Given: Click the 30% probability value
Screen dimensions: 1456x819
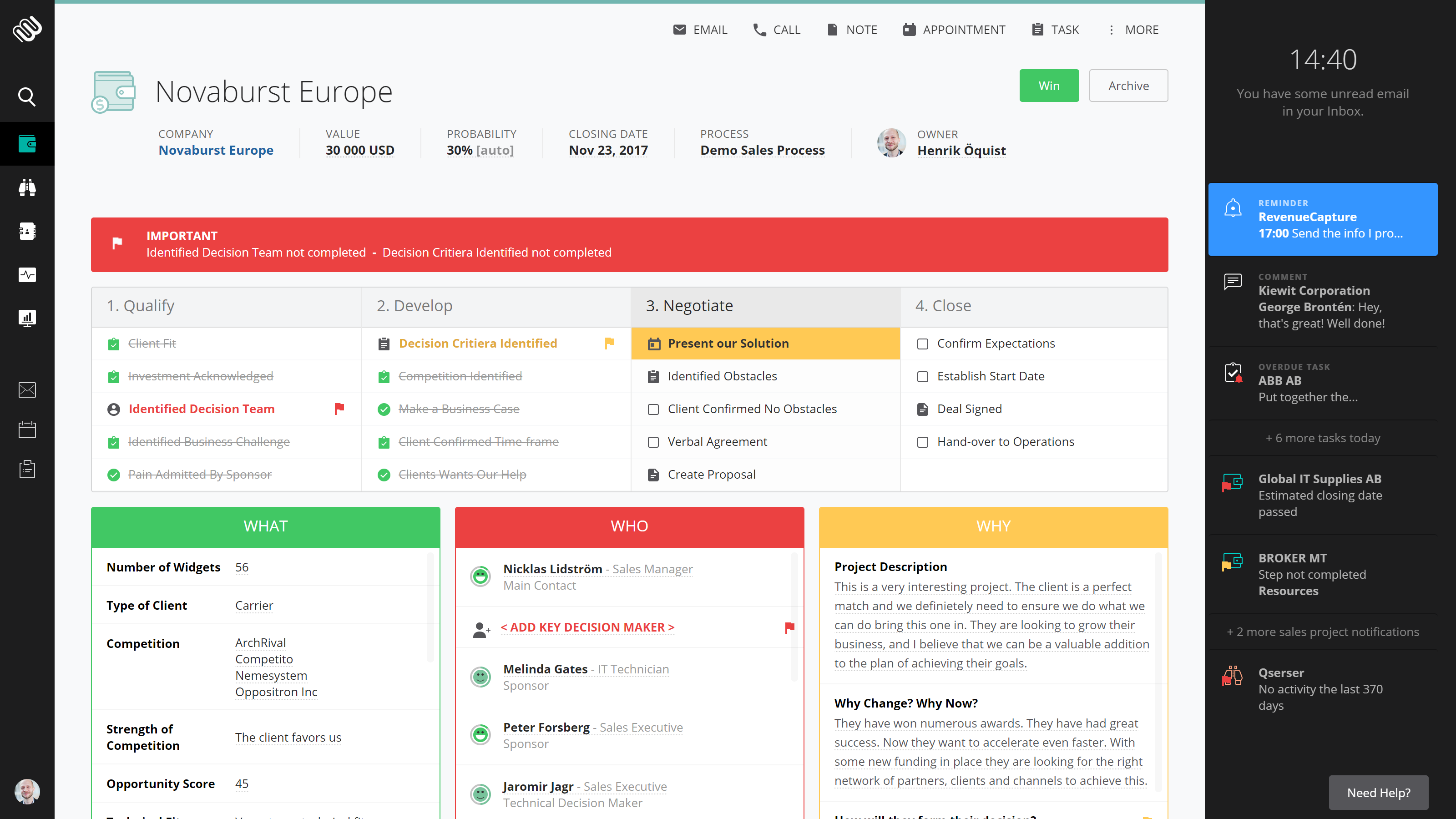Looking at the screenshot, I should [459, 150].
